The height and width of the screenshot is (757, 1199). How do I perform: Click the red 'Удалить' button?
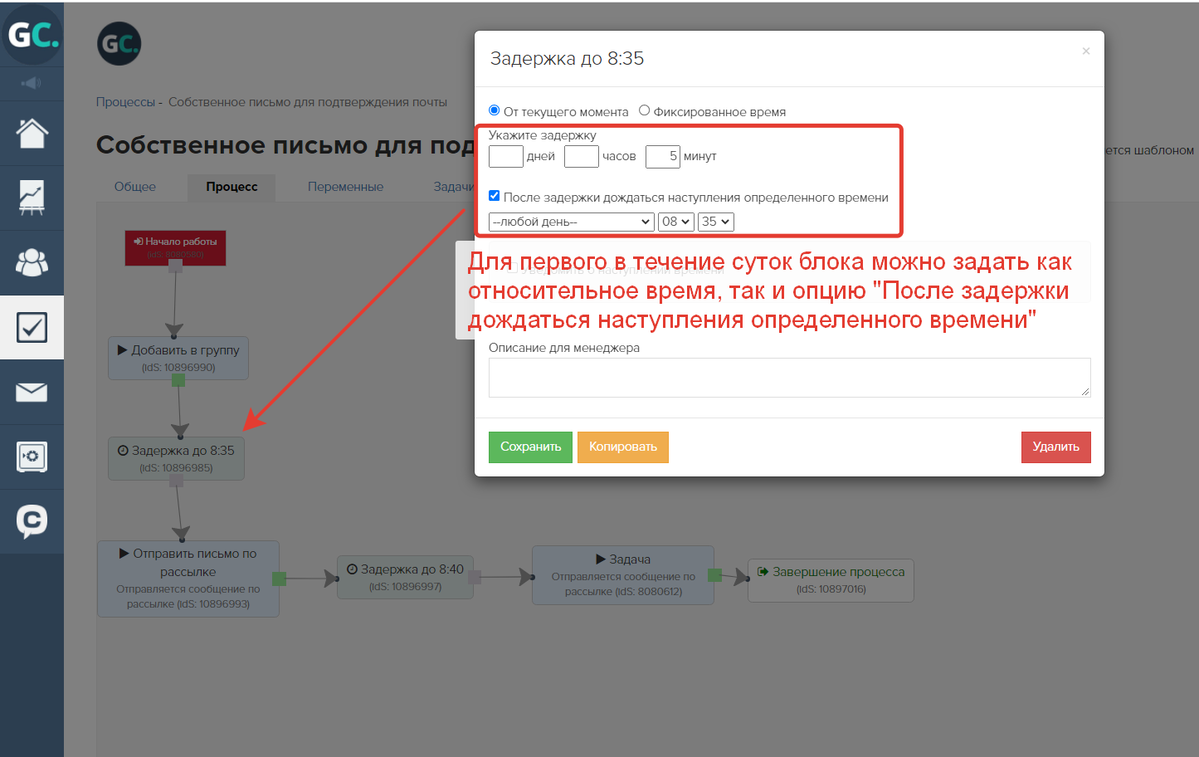click(x=1055, y=447)
